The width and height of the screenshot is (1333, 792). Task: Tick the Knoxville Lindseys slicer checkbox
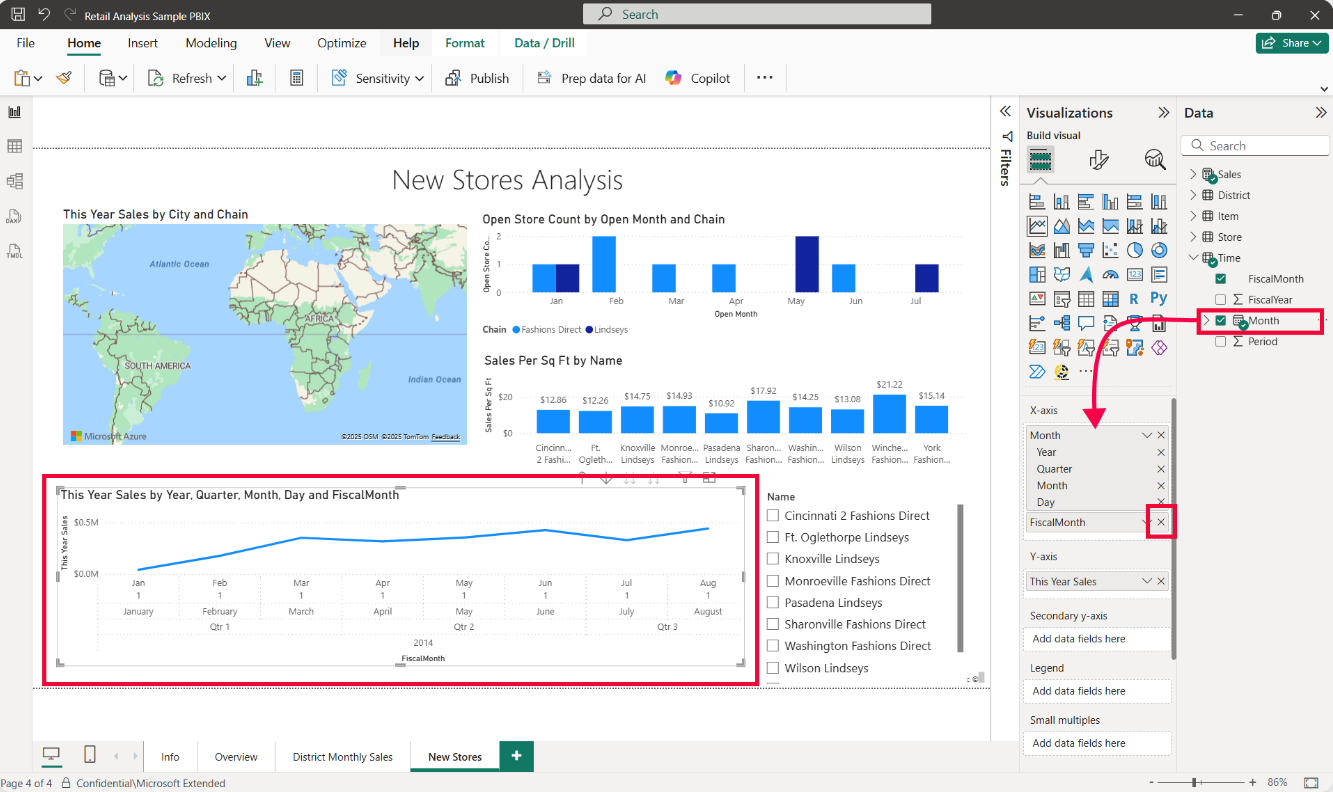pyautogui.click(x=772, y=559)
